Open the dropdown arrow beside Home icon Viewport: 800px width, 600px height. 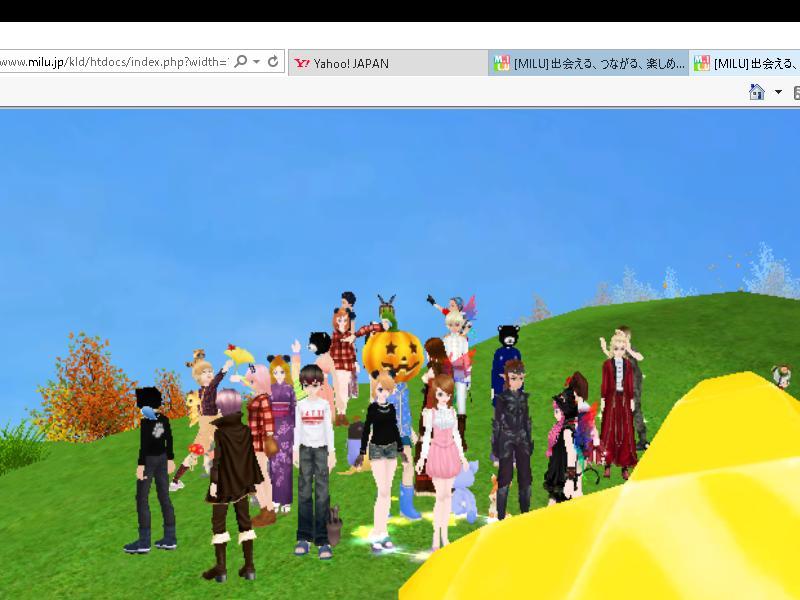click(778, 92)
